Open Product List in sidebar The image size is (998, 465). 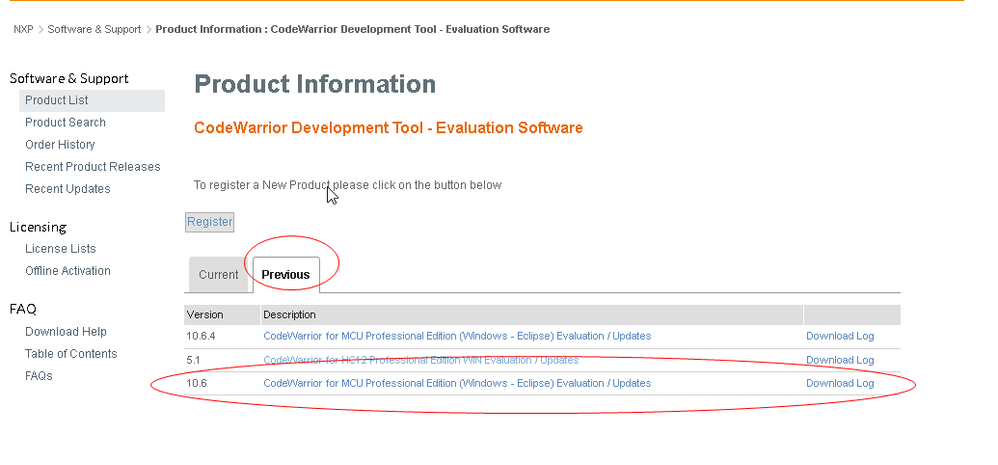92,101
